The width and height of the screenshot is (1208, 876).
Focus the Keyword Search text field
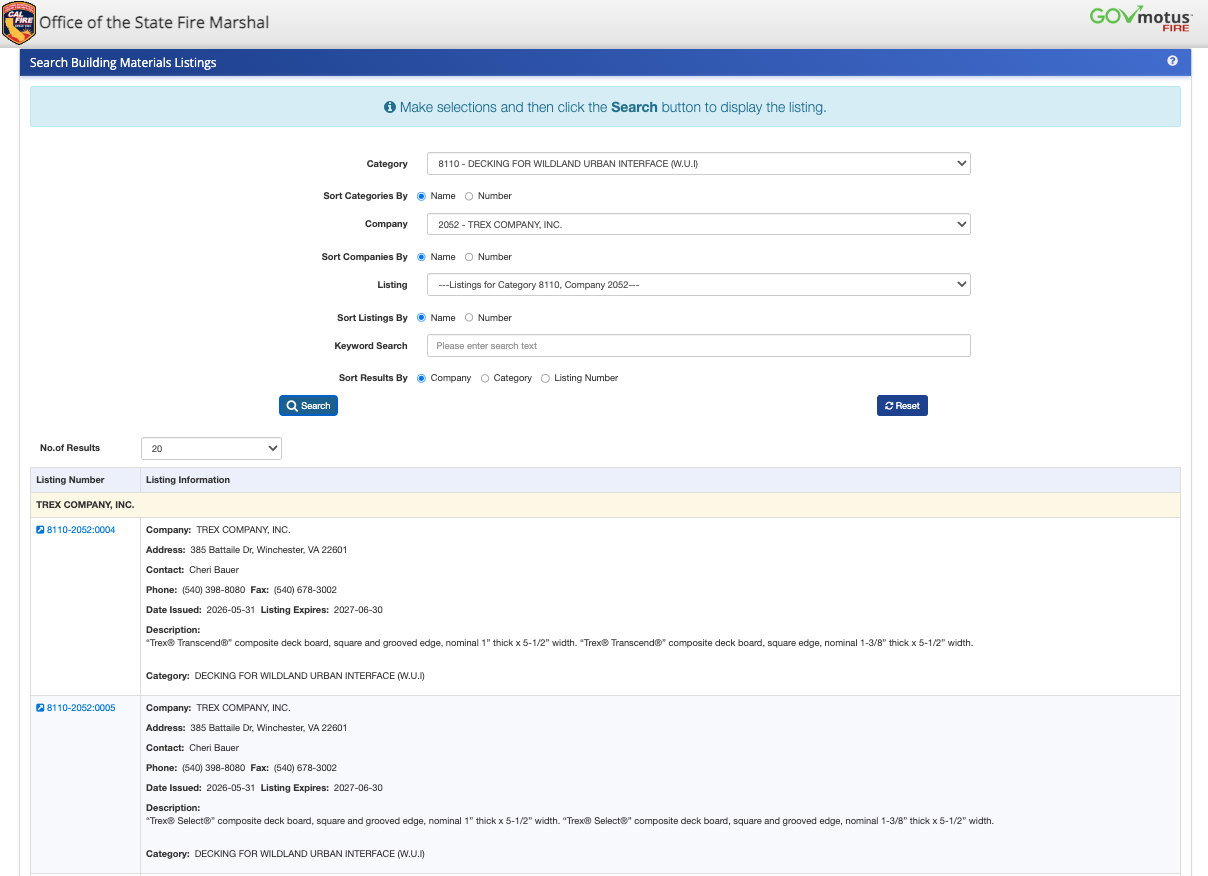(698, 346)
